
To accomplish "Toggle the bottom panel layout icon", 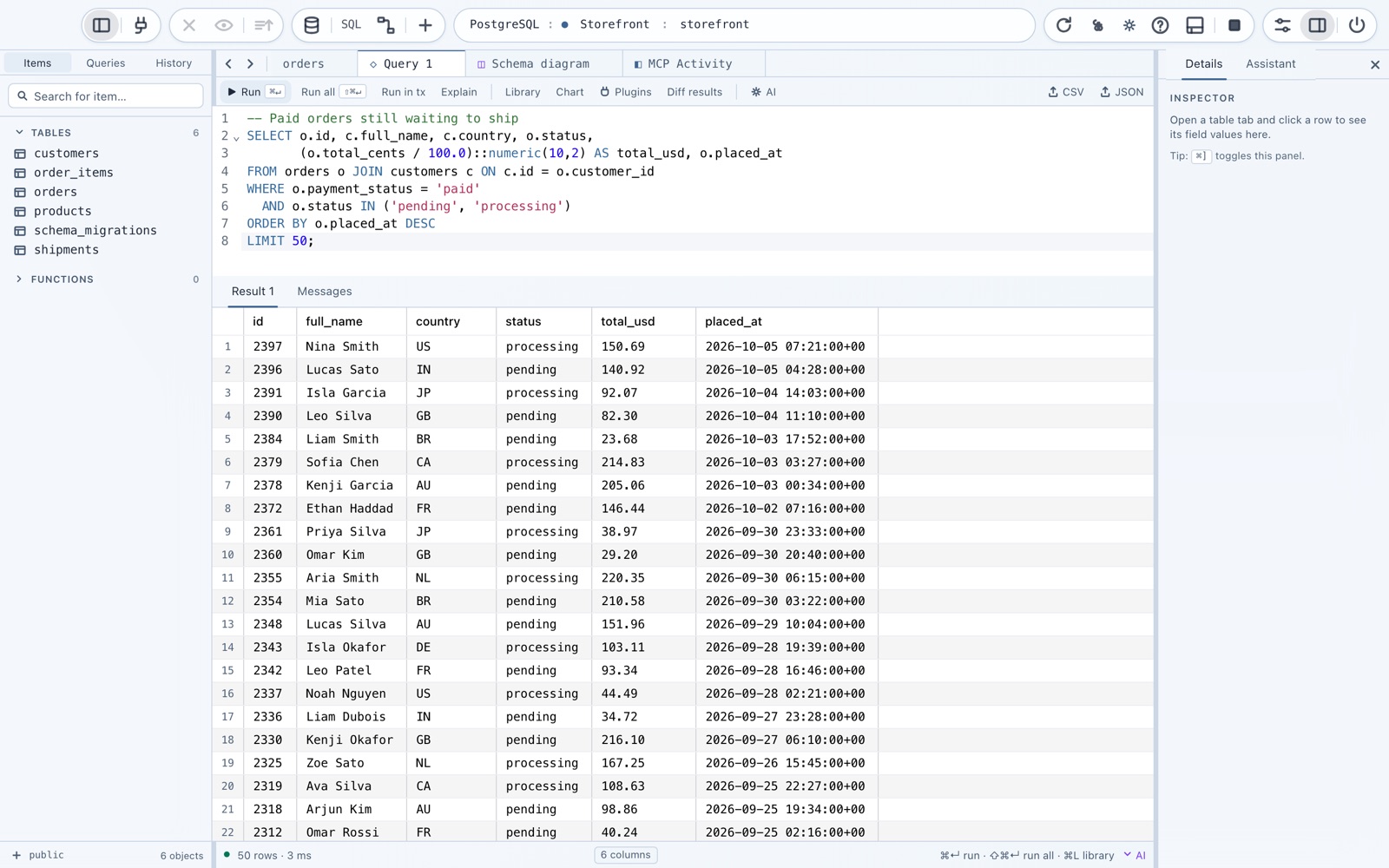I will (x=1195, y=25).
